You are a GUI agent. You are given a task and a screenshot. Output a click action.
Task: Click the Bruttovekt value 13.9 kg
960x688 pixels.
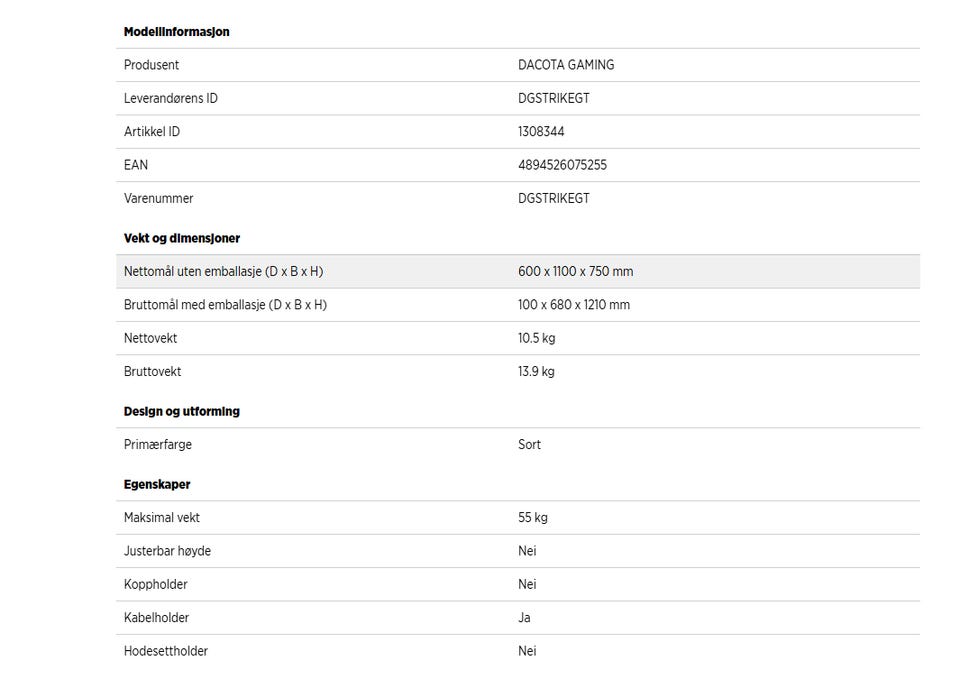(x=536, y=372)
